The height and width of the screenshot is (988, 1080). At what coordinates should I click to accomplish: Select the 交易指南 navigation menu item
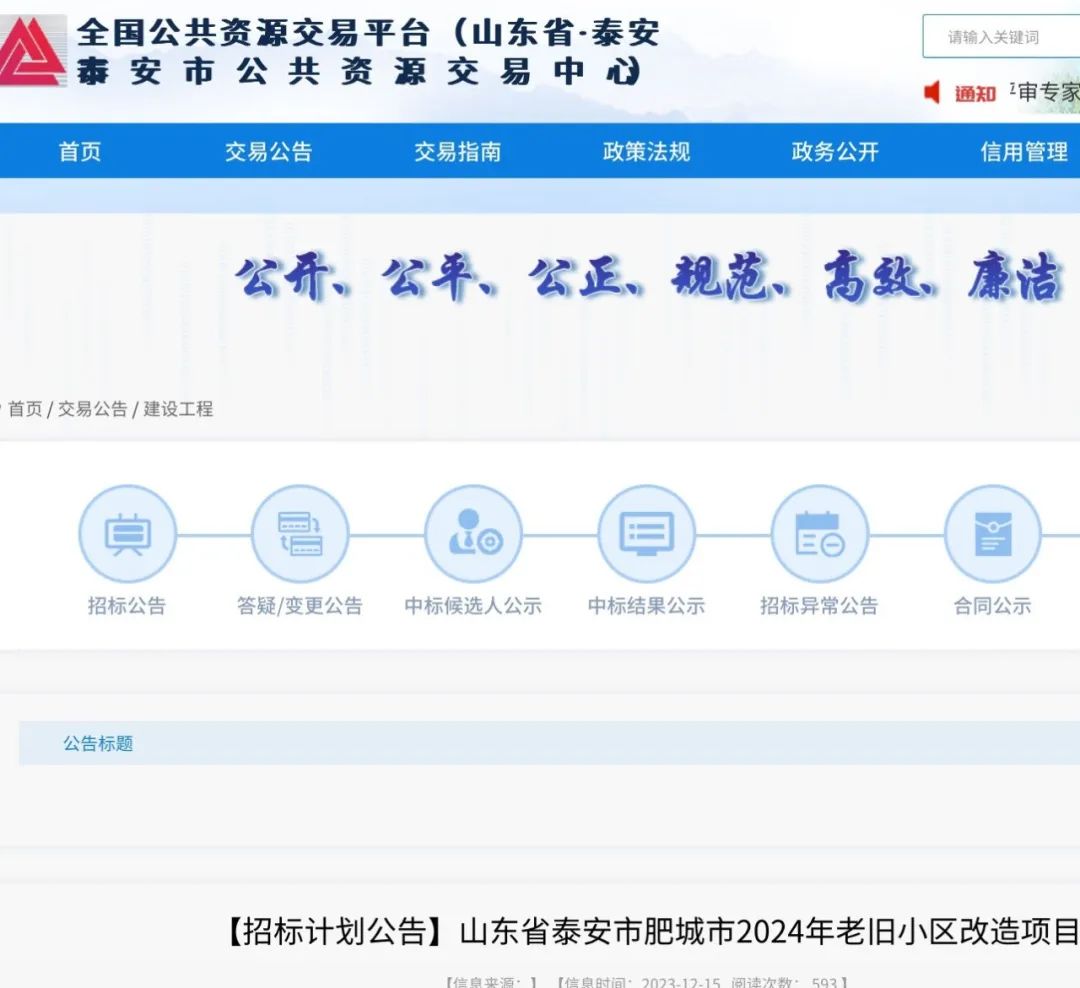457,152
